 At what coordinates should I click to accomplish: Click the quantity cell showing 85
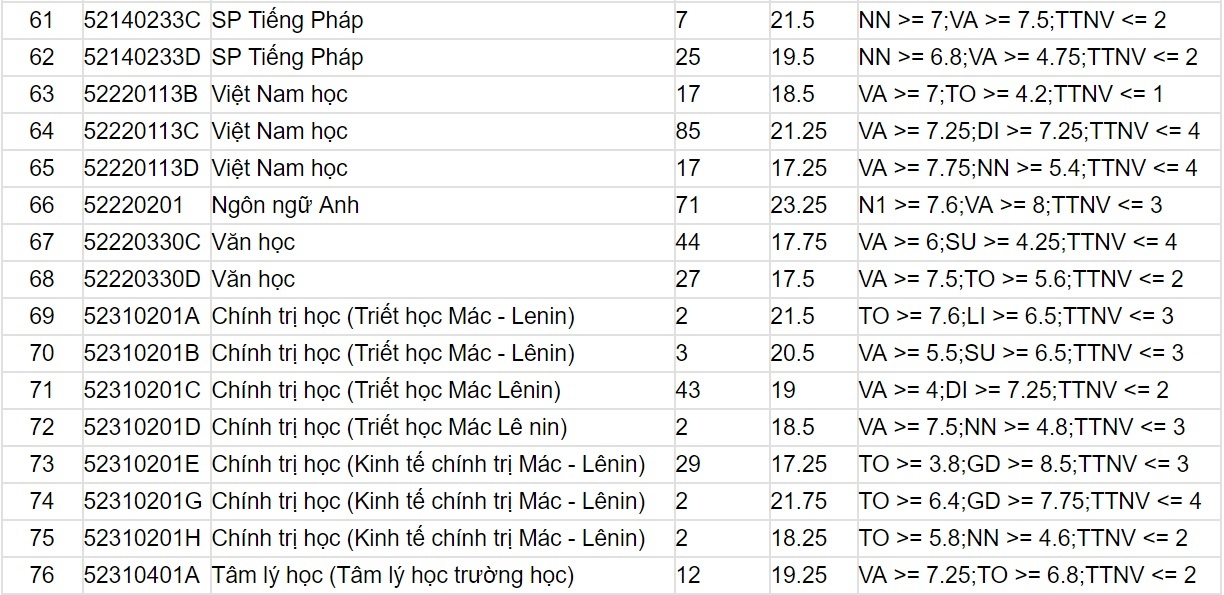689,131
